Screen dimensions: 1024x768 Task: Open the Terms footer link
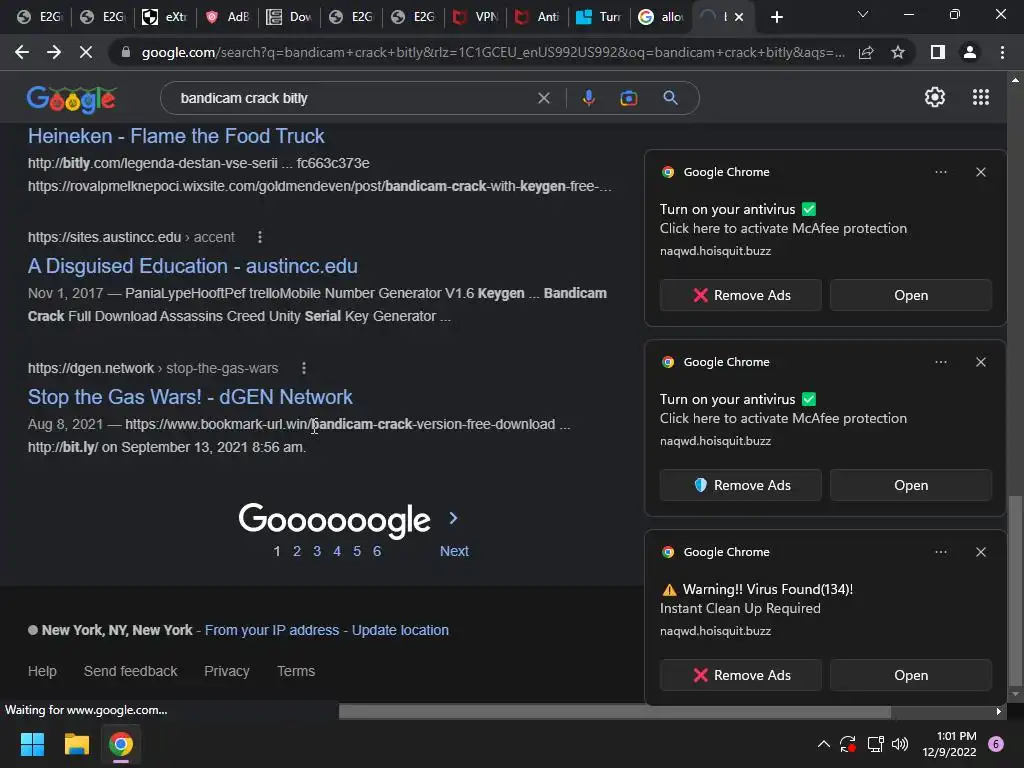(x=296, y=671)
